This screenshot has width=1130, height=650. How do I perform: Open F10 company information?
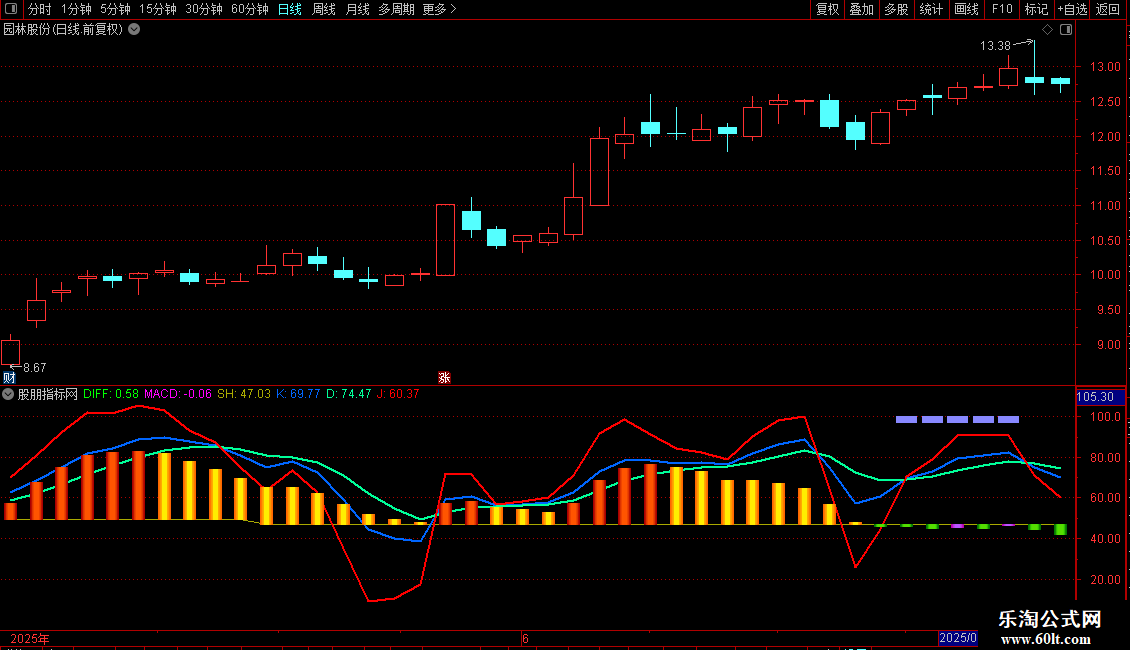(1002, 9)
